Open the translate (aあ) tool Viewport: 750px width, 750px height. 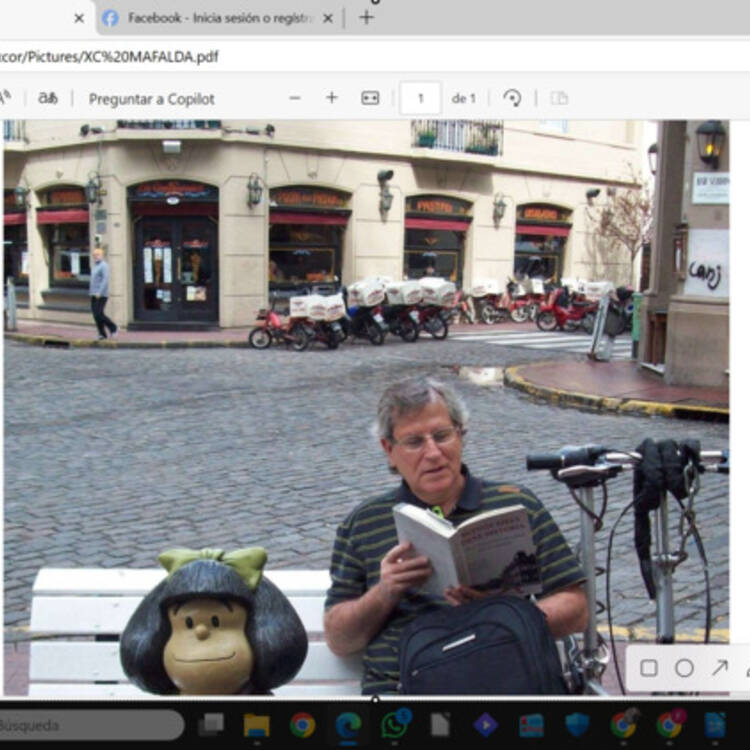click(x=48, y=98)
